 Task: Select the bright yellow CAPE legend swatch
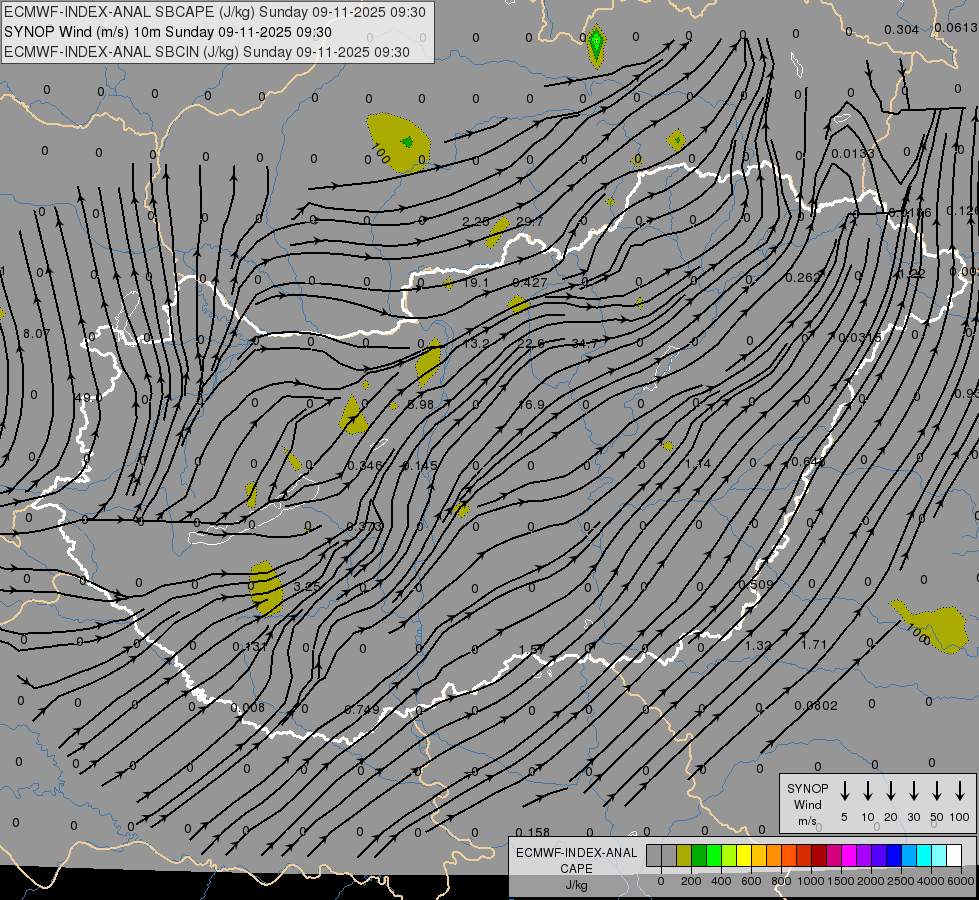click(x=744, y=856)
